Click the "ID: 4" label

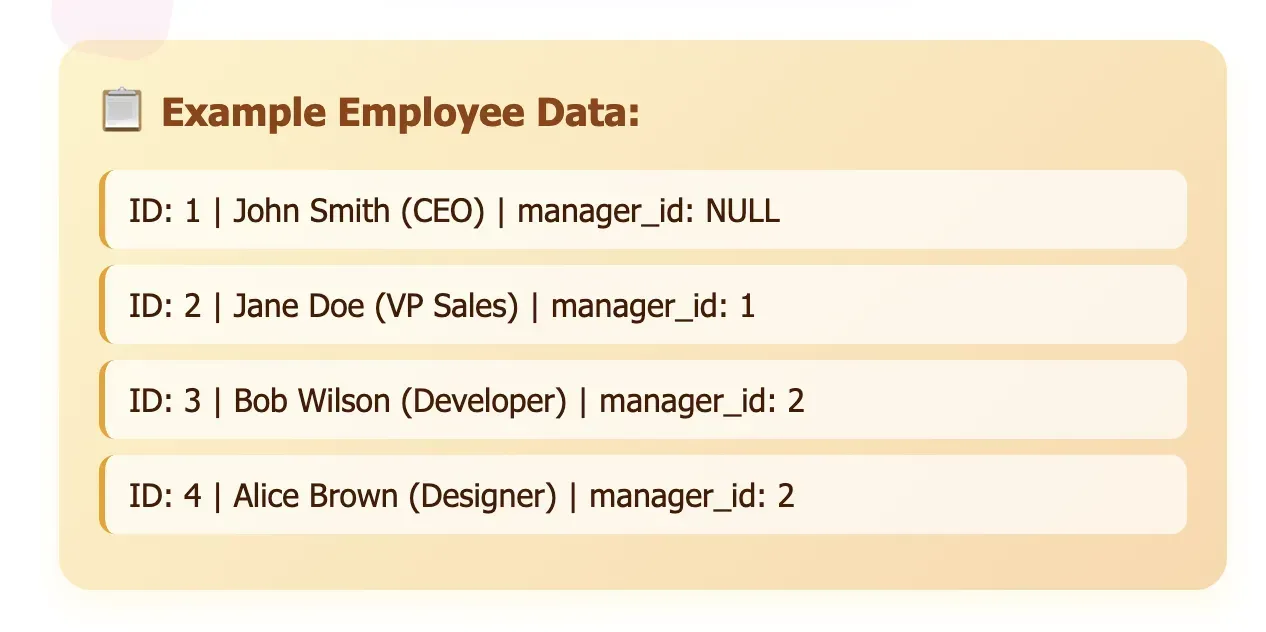point(165,496)
